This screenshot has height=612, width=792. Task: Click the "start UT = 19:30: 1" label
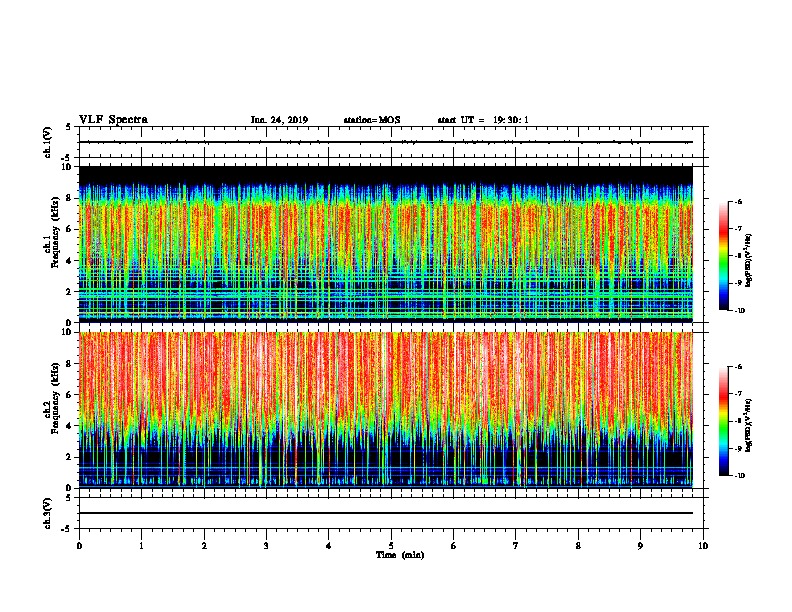pyautogui.click(x=483, y=120)
